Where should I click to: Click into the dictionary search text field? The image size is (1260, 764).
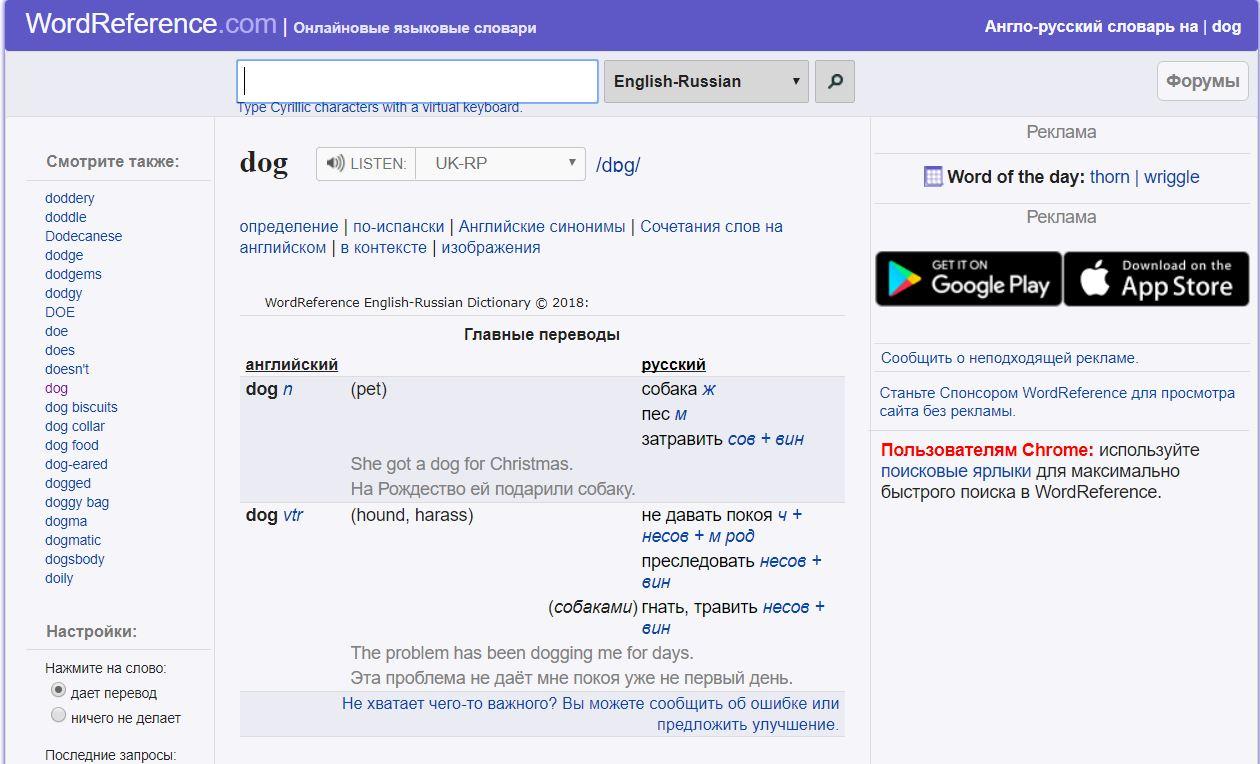417,82
